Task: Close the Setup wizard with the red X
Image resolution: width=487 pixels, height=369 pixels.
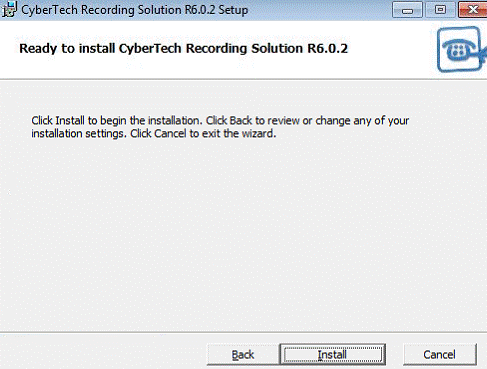Action: pyautogui.click(x=472, y=10)
